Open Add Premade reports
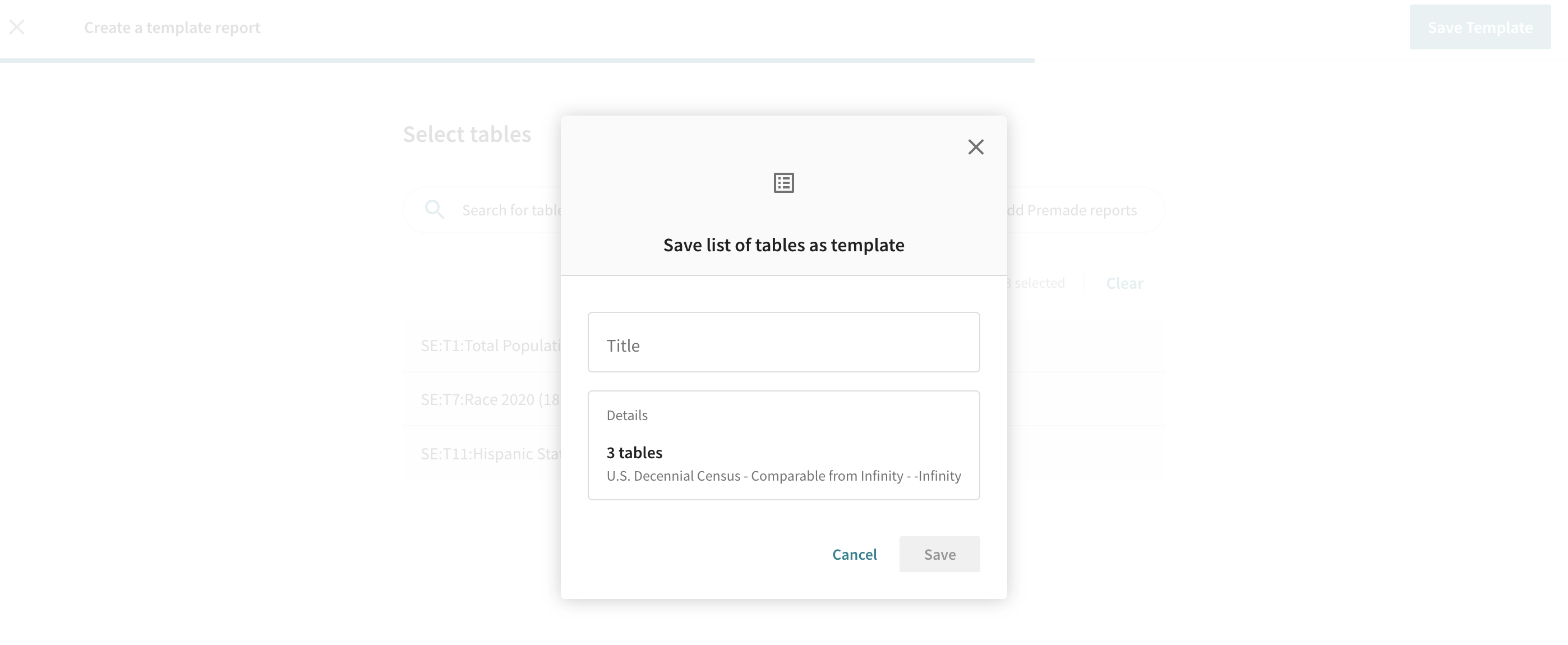 pyautogui.click(x=1077, y=210)
